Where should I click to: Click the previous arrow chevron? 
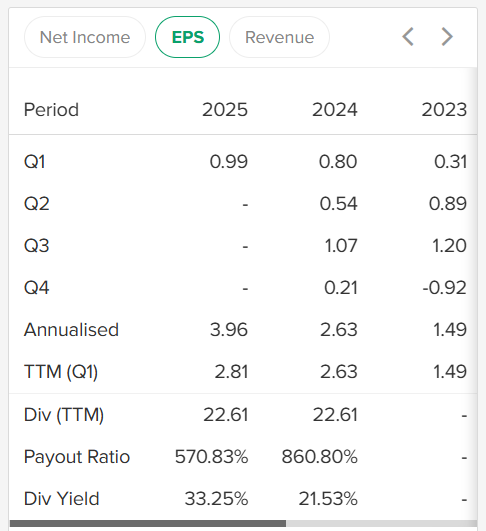click(408, 37)
